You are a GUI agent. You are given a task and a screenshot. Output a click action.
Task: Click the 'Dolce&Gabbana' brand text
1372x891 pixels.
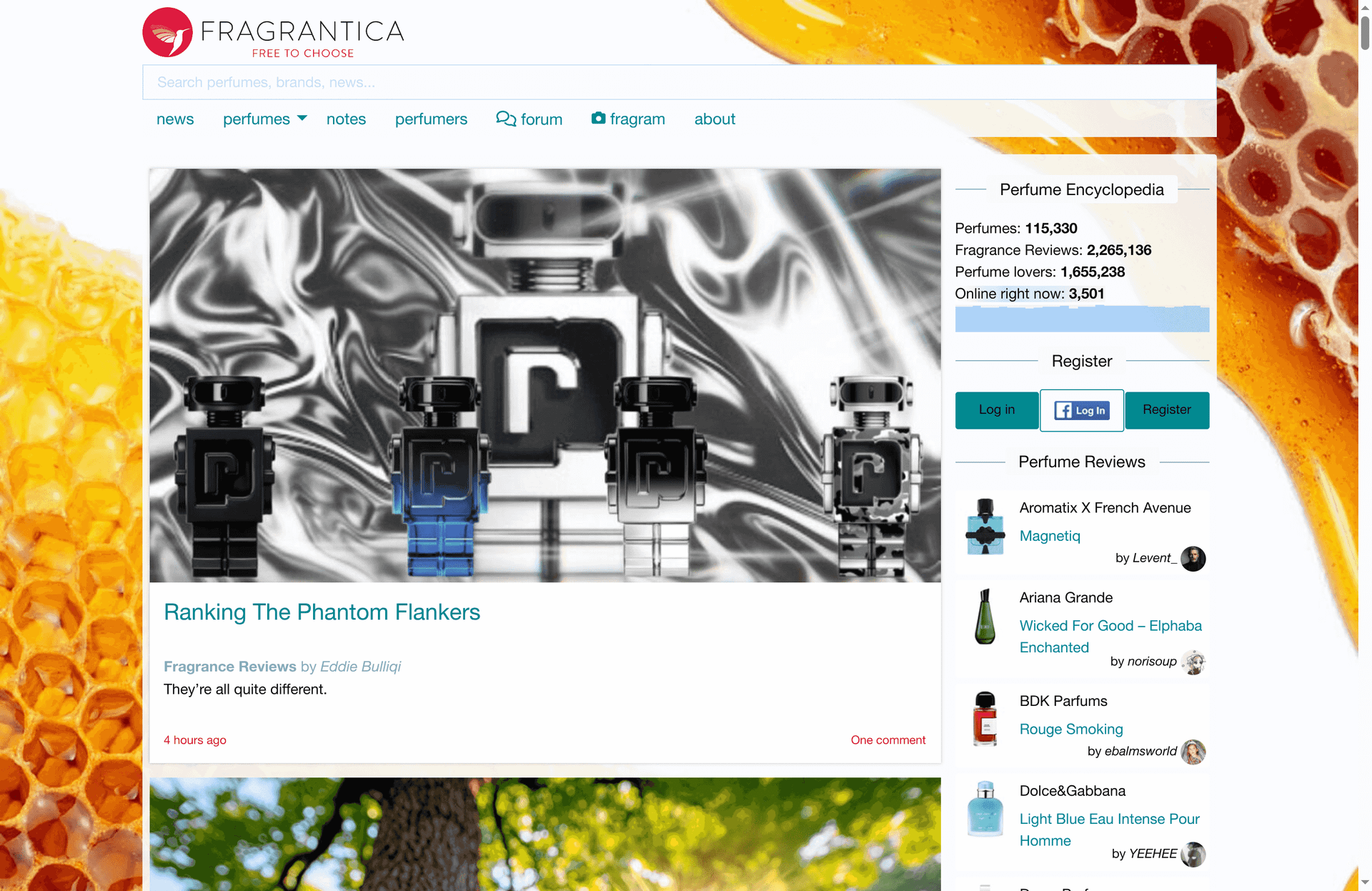coord(1072,791)
